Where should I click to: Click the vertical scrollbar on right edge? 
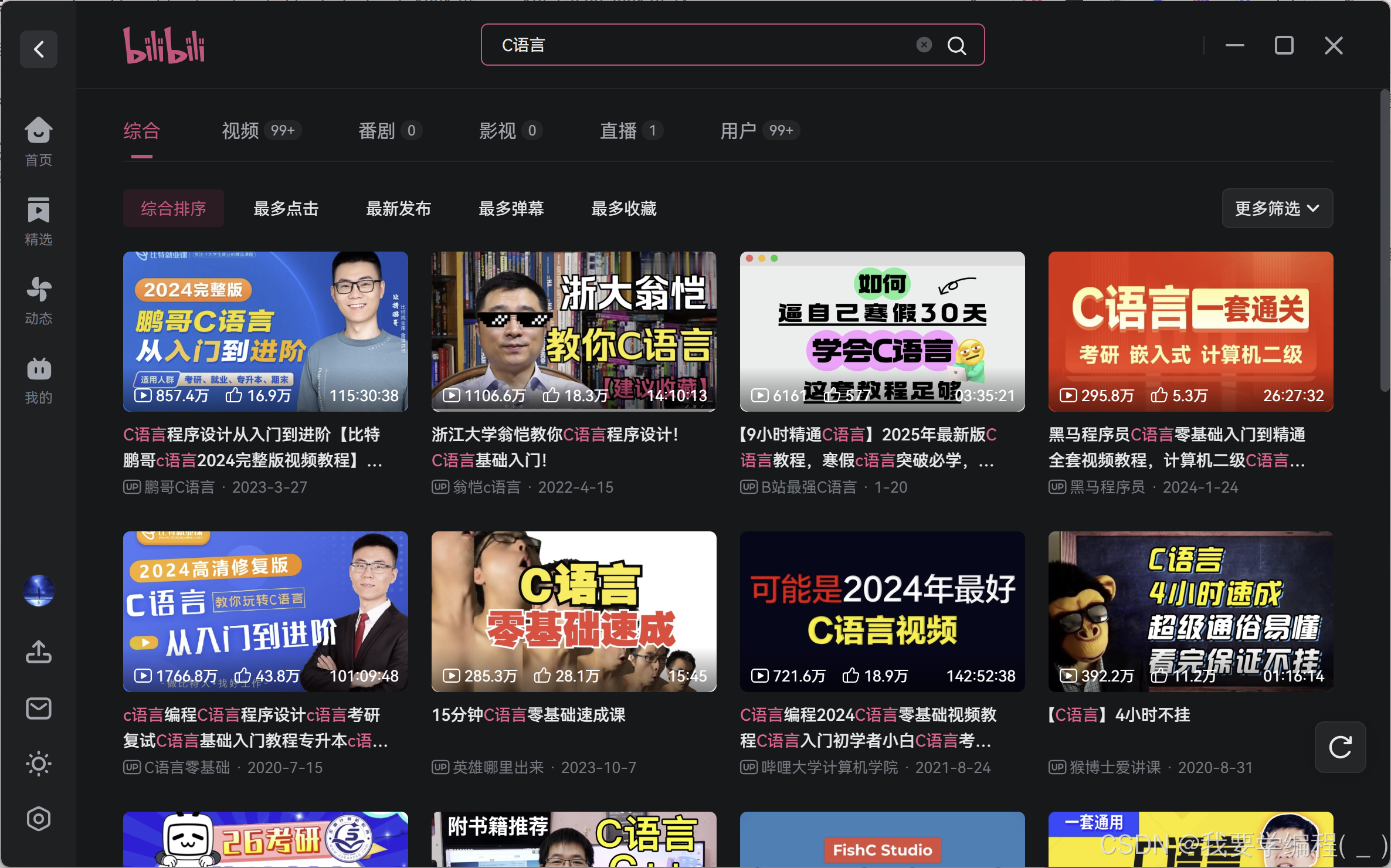tap(1385, 240)
